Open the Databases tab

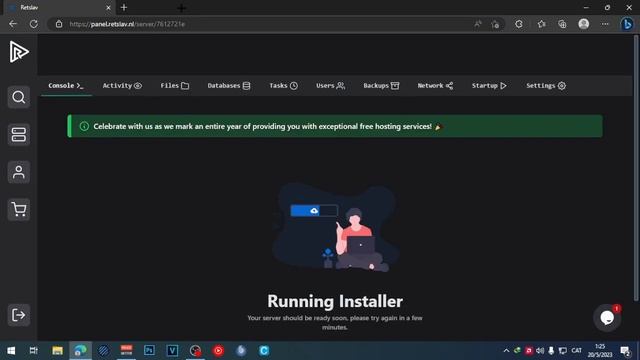click(x=229, y=86)
